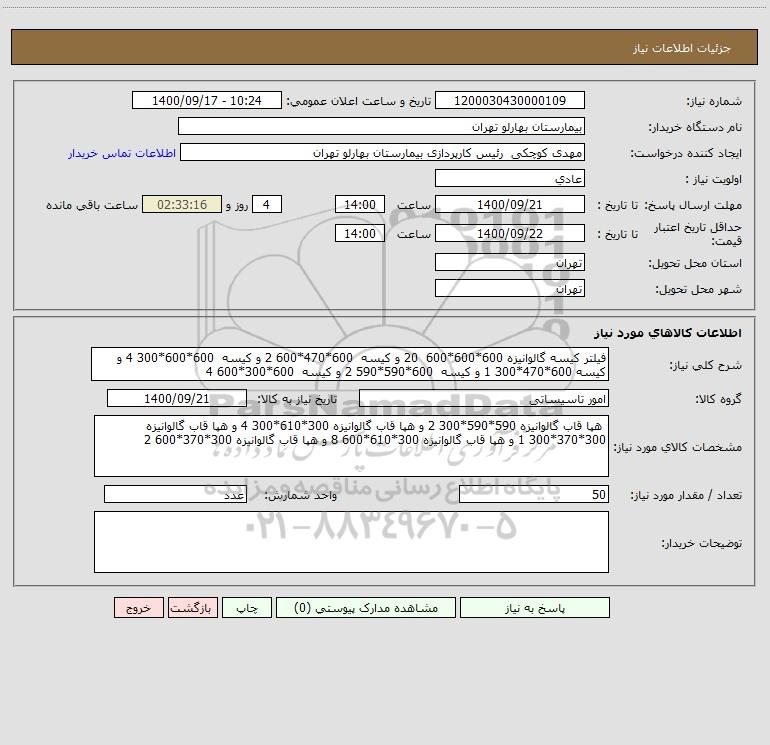Click the unit field عدد
The height and width of the screenshot is (745, 770).
click(175, 494)
